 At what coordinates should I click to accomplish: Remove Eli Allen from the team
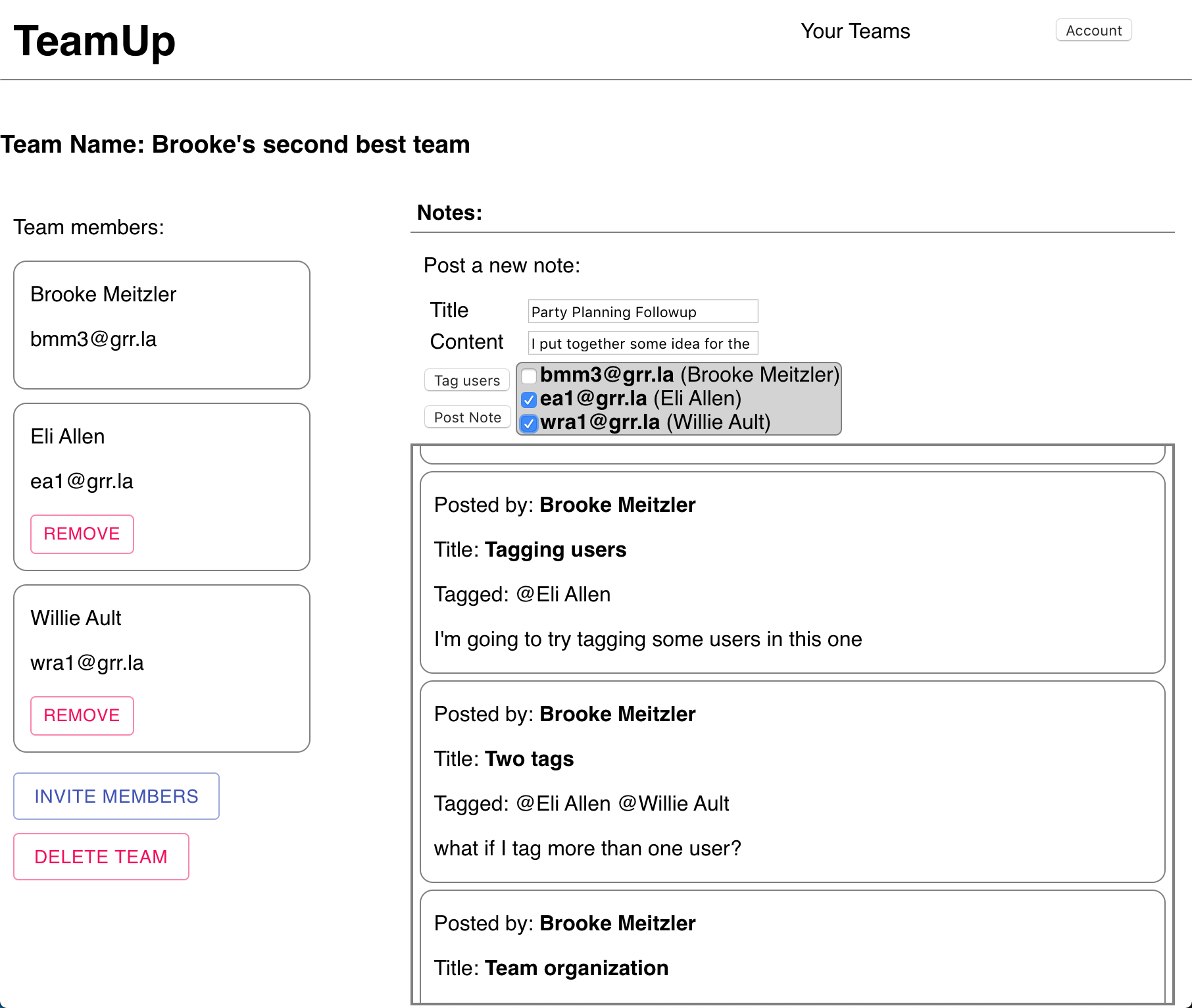pyautogui.click(x=82, y=534)
